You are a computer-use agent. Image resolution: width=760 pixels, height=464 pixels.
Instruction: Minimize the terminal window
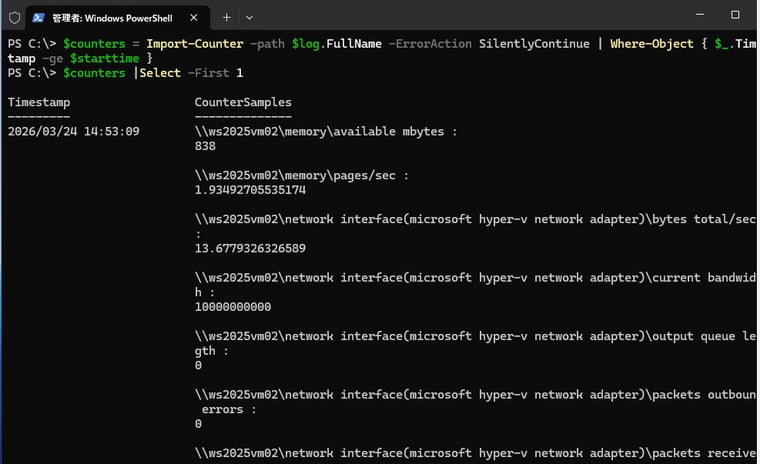(700, 15)
